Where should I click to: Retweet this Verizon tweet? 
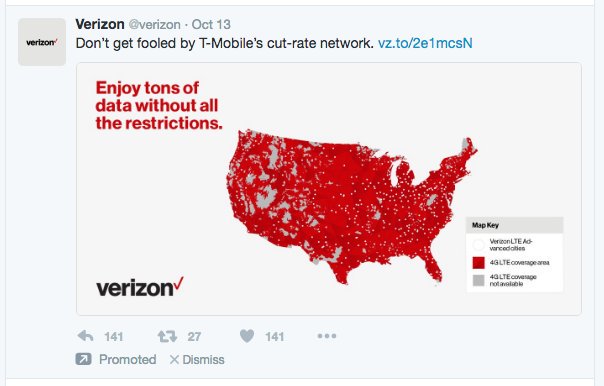tap(167, 336)
